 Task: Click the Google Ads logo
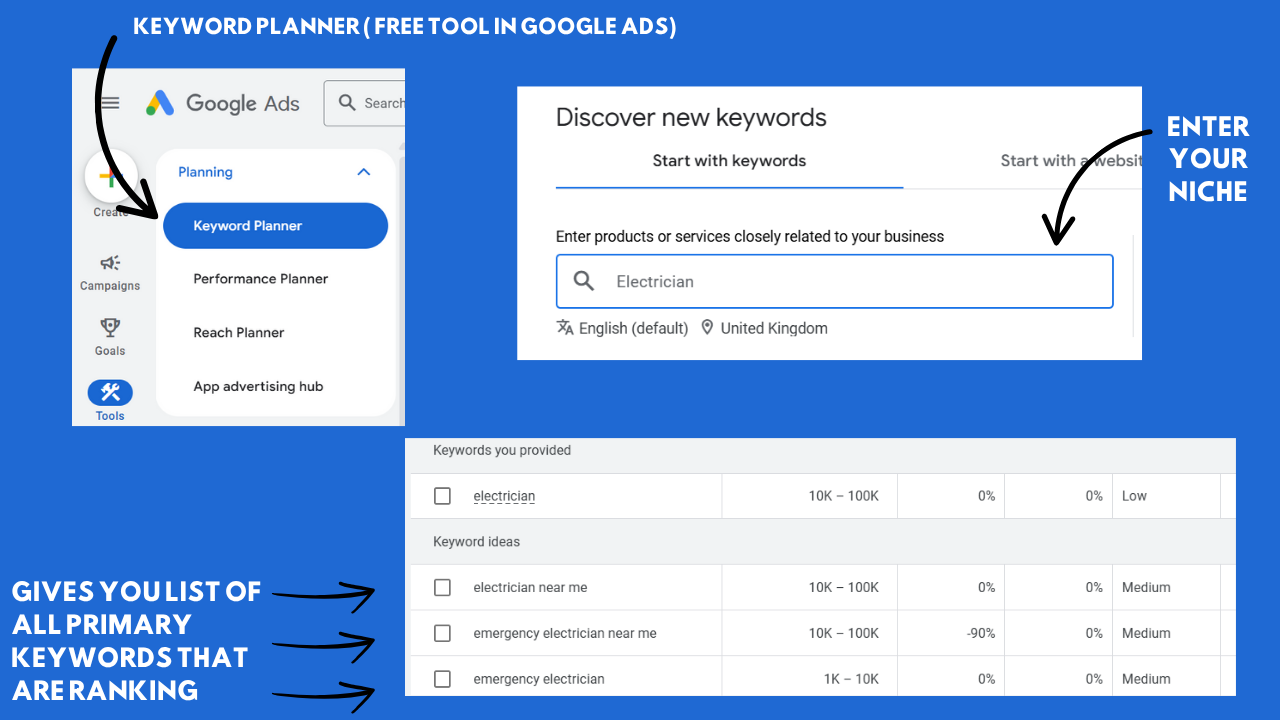[x=223, y=103]
